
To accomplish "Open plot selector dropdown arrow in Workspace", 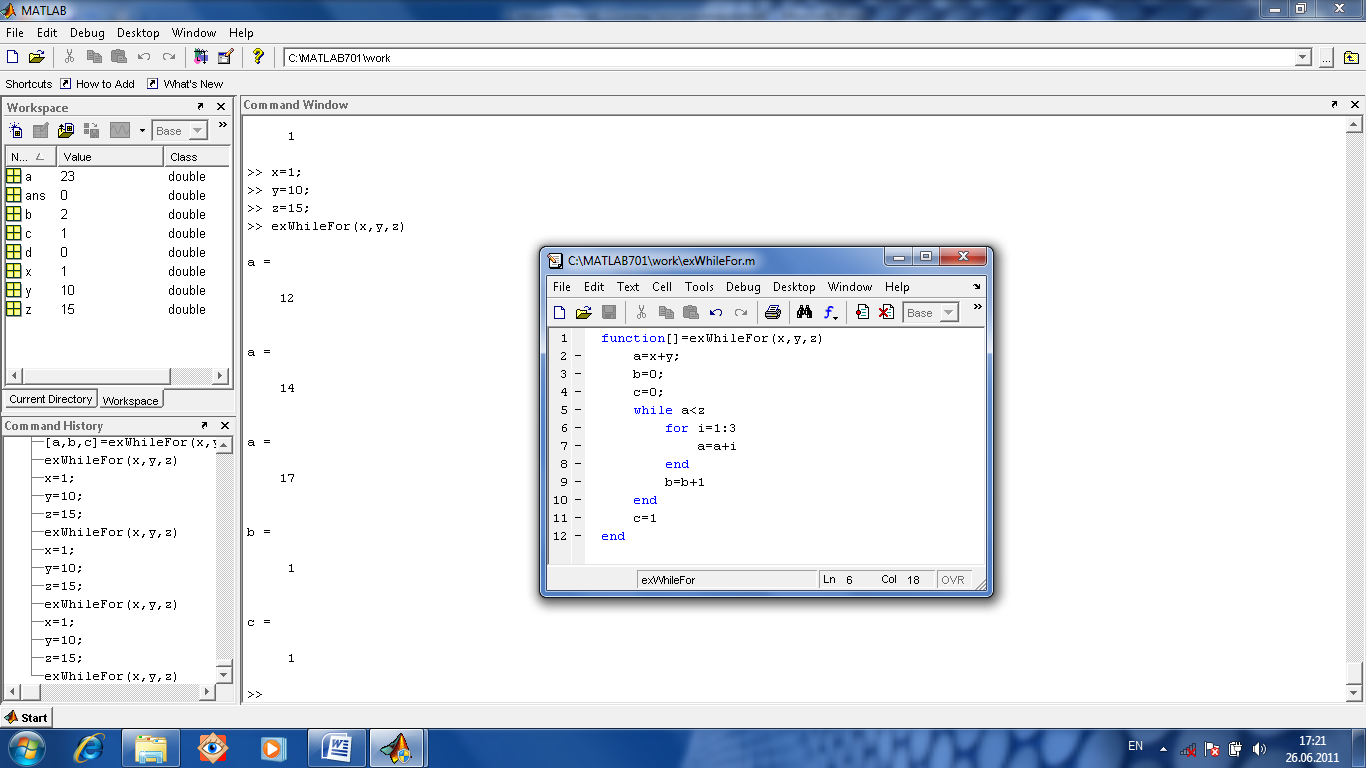I will pyautogui.click(x=142, y=131).
